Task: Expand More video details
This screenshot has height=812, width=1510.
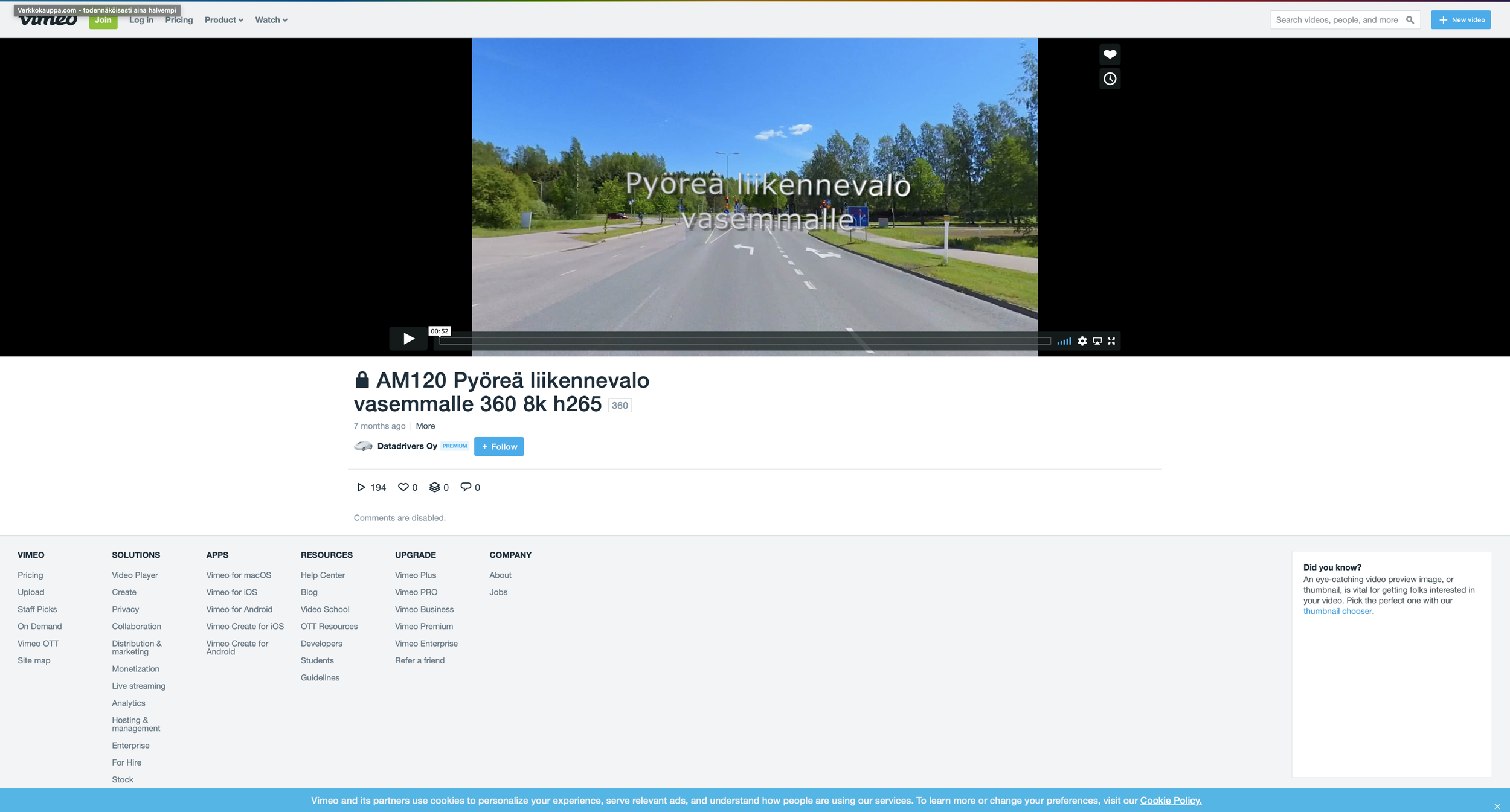Action: (x=425, y=426)
